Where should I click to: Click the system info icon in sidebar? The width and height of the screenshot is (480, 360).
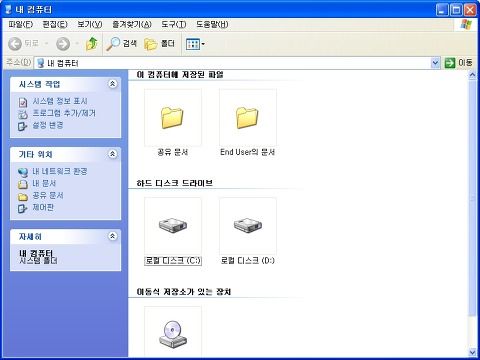(23, 102)
